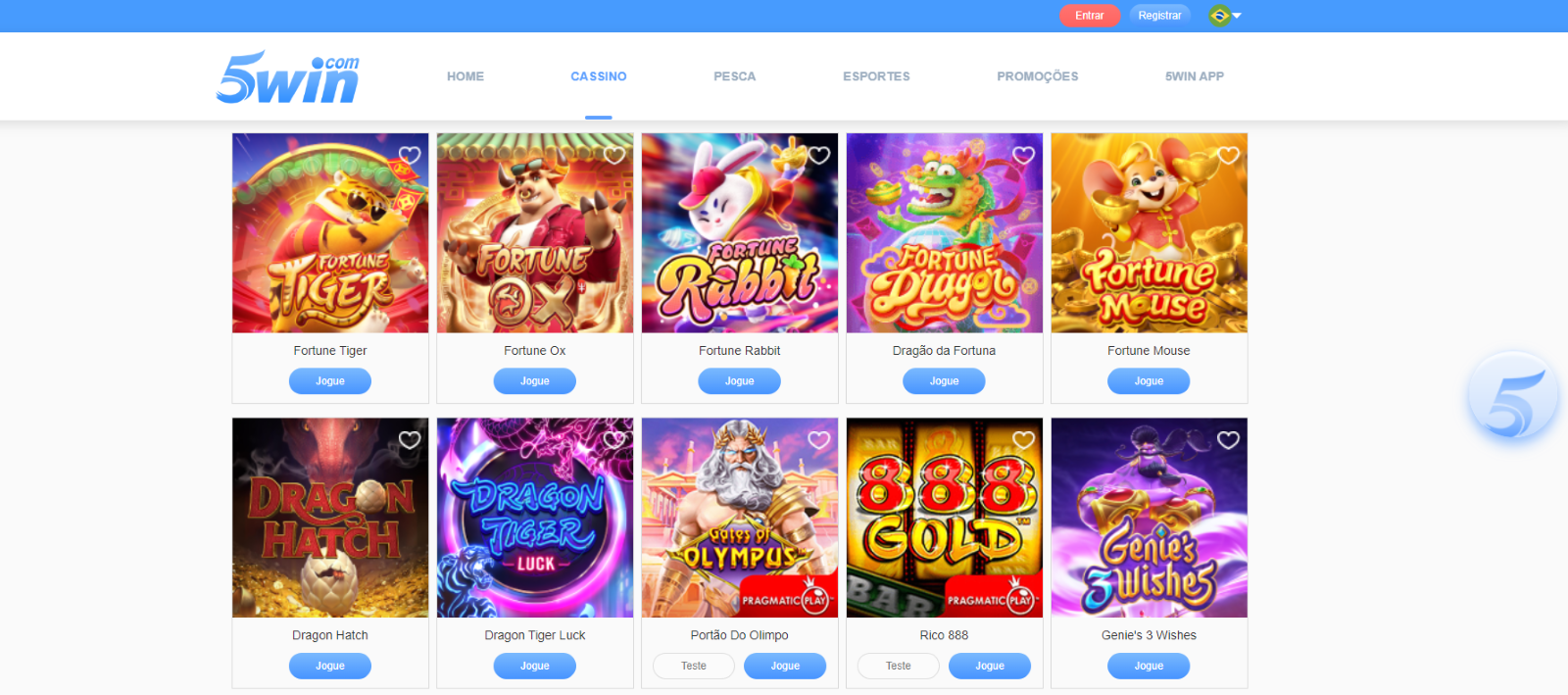Go to the ESPORTES menu

pos(876,76)
